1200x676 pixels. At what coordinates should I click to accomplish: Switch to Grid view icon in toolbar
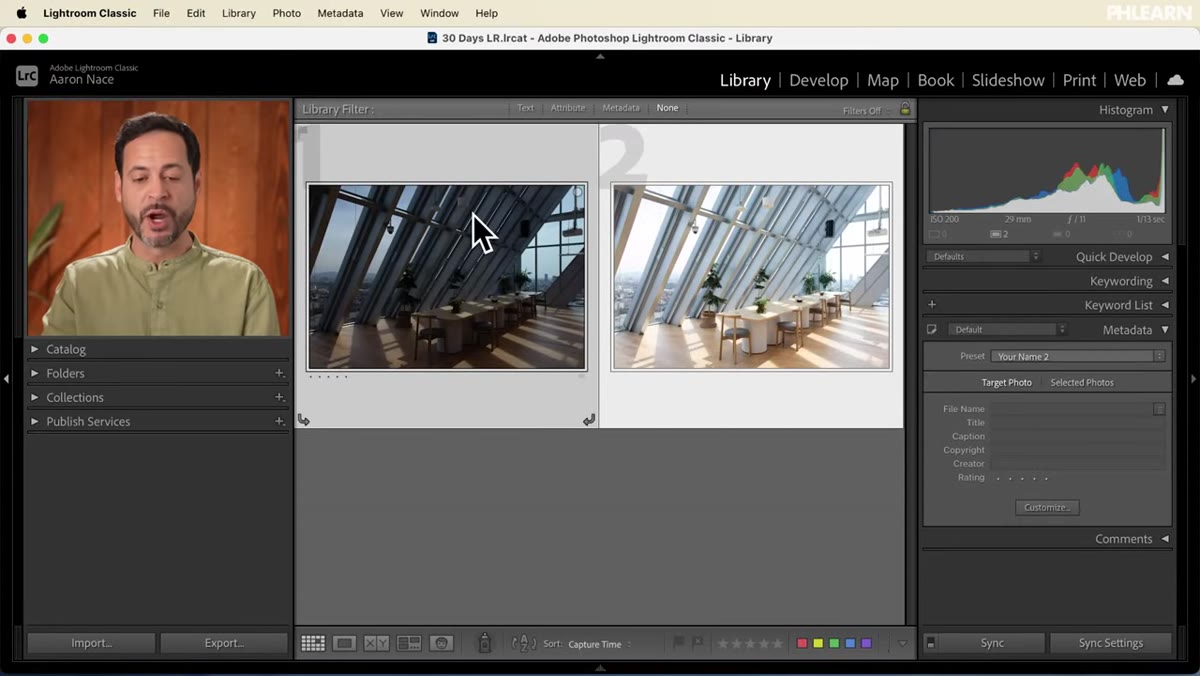tap(313, 644)
